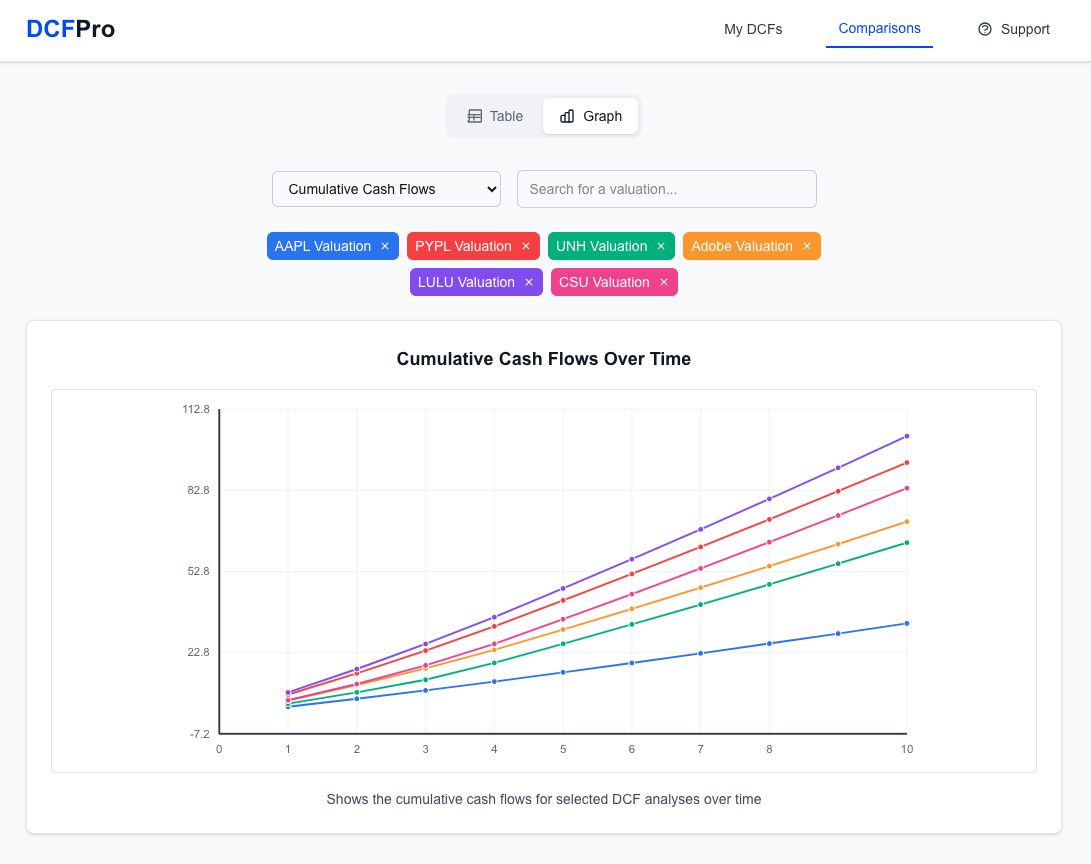The height and width of the screenshot is (864, 1091).
Task: Click the chart description caption text
Action: [543, 799]
